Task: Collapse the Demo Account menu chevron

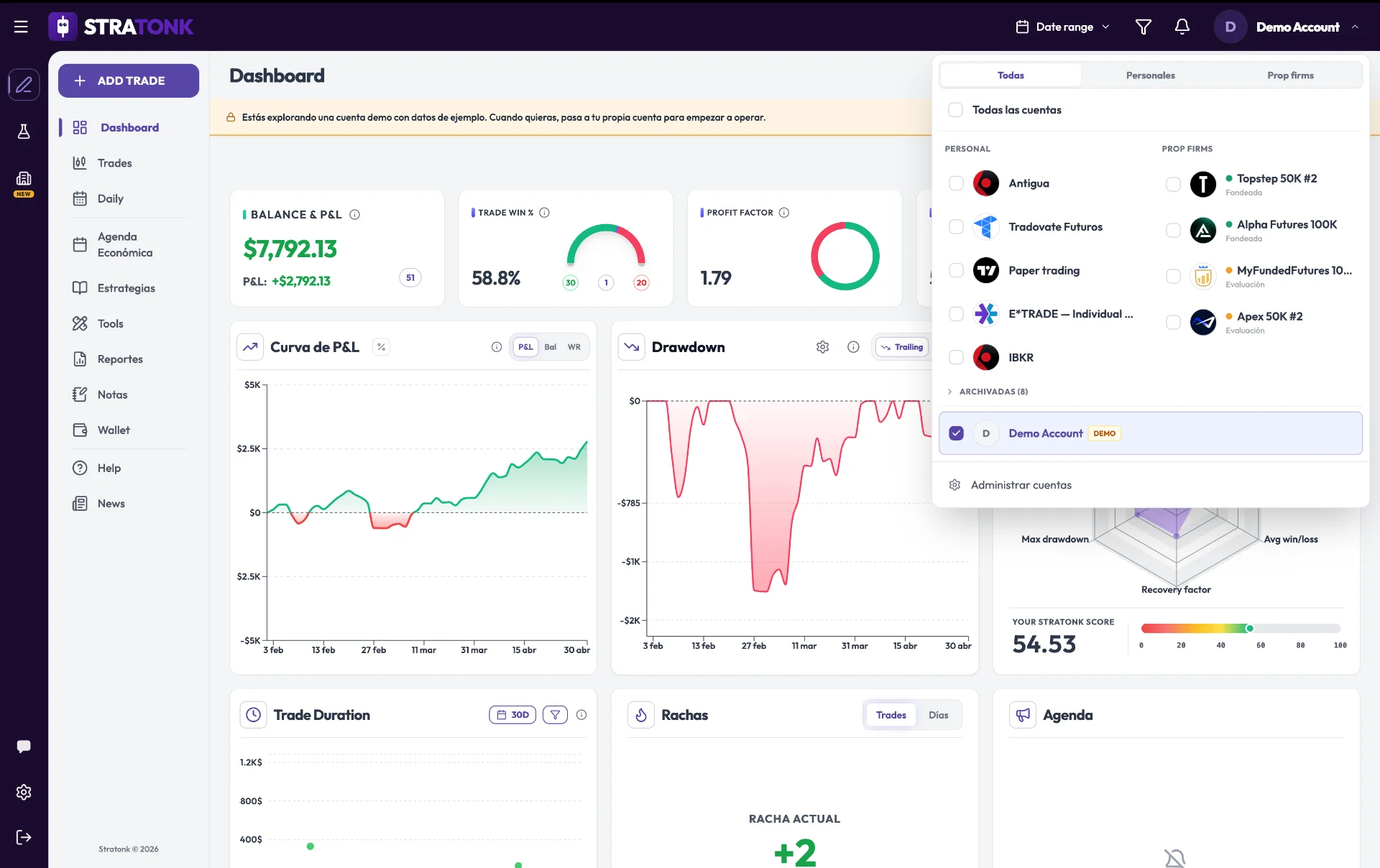Action: [x=1355, y=27]
